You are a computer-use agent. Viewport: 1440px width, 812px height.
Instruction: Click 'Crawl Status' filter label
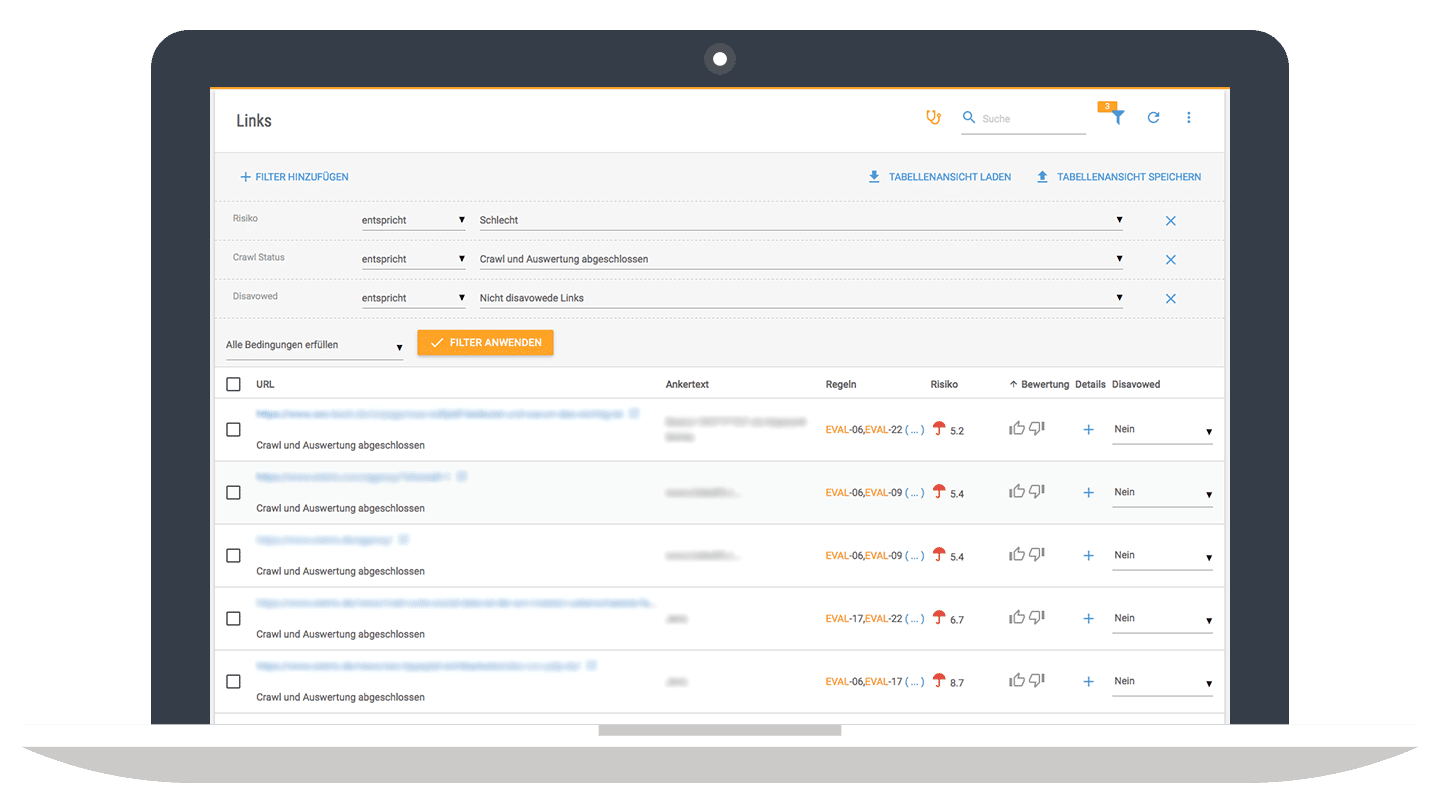tap(259, 257)
